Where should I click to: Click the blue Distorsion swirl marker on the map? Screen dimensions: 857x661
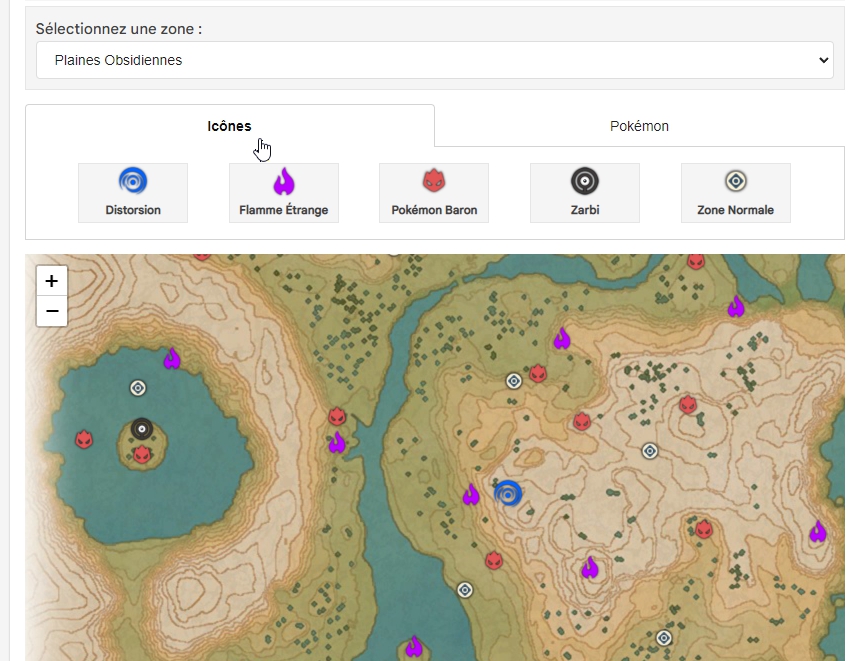pos(508,493)
